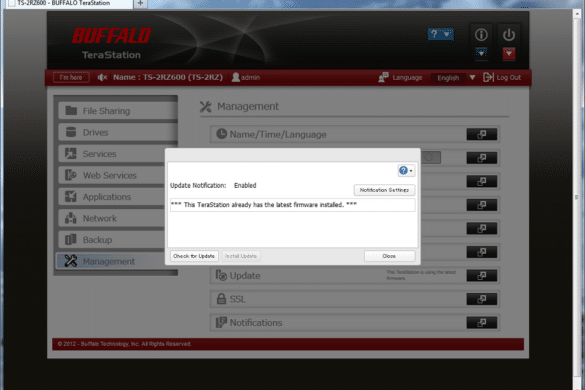Open the Backup section
585x390 pixels.
click(112, 240)
